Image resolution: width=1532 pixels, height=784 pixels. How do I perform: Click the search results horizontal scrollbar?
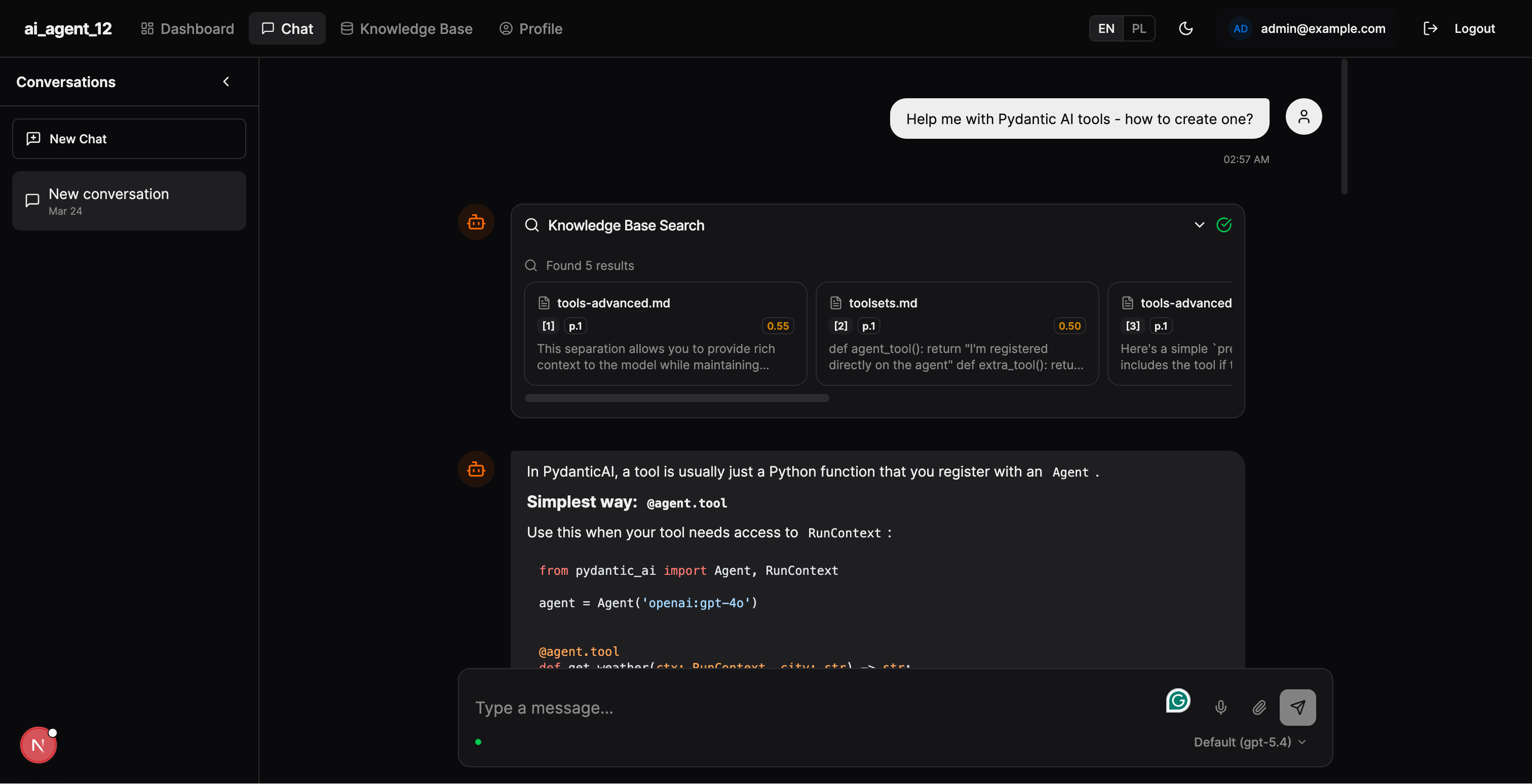coord(677,398)
